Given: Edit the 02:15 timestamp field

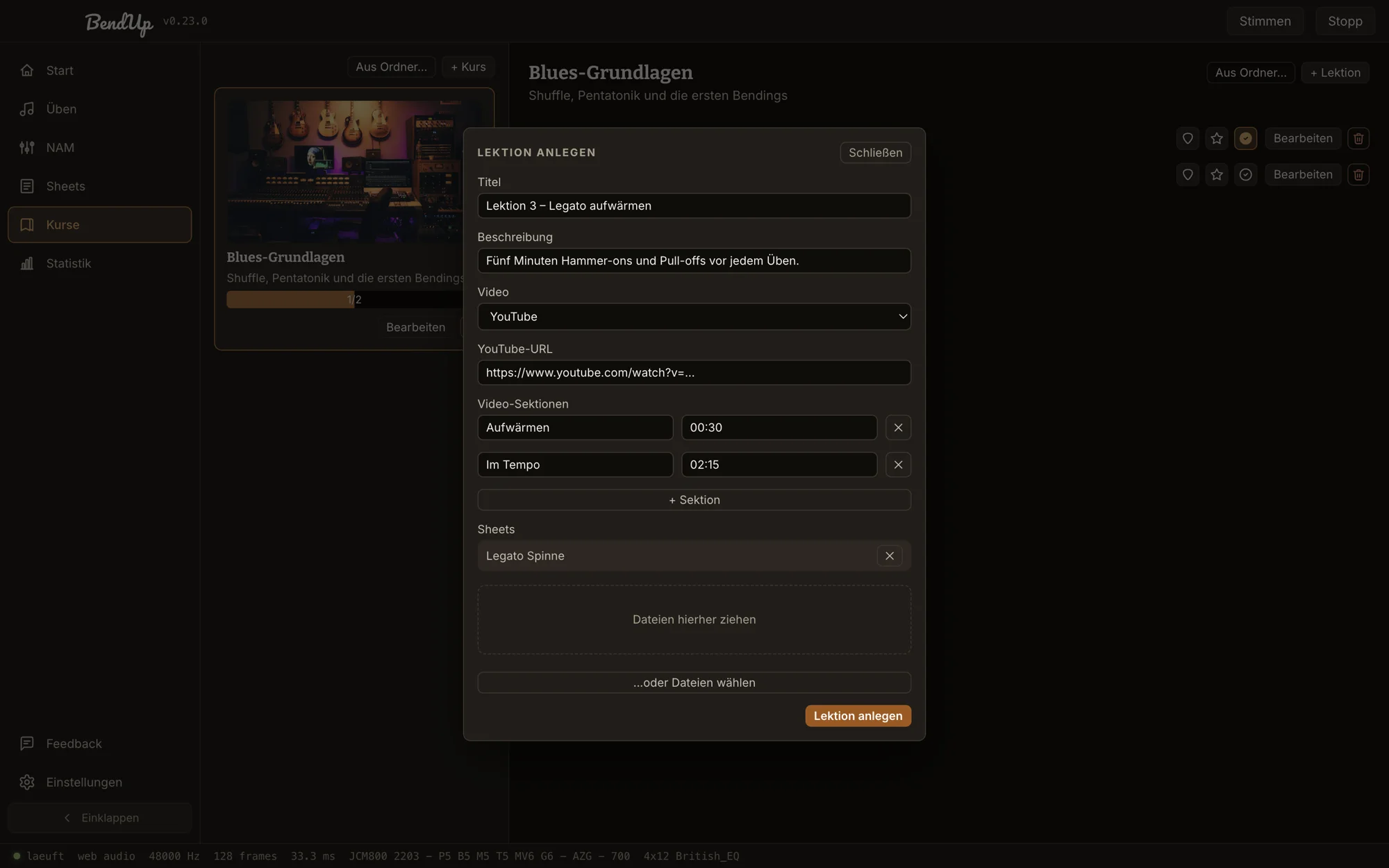Looking at the screenshot, I should pyautogui.click(x=779, y=465).
